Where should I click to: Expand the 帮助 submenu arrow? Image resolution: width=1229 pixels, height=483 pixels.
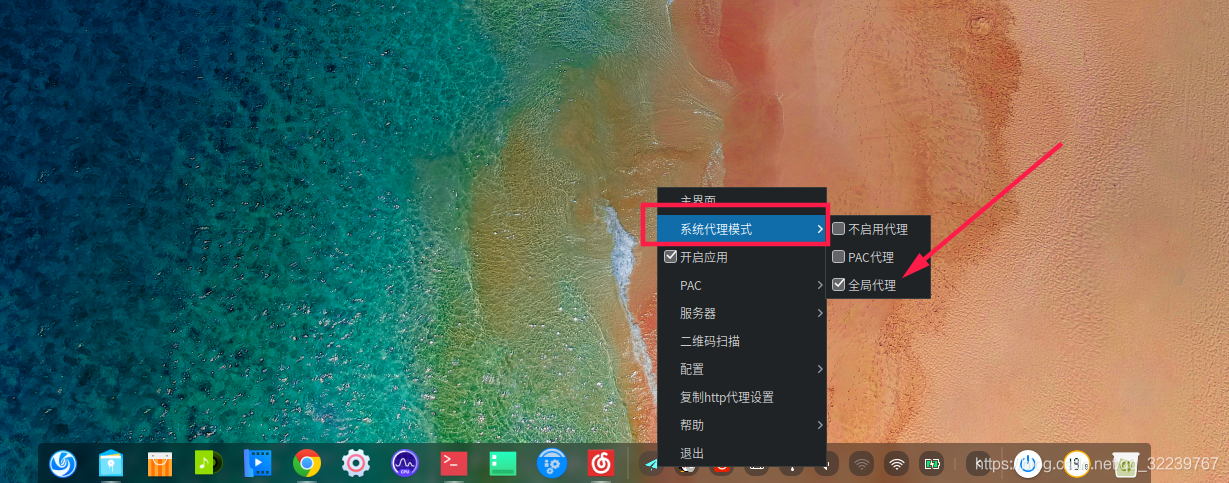819,425
